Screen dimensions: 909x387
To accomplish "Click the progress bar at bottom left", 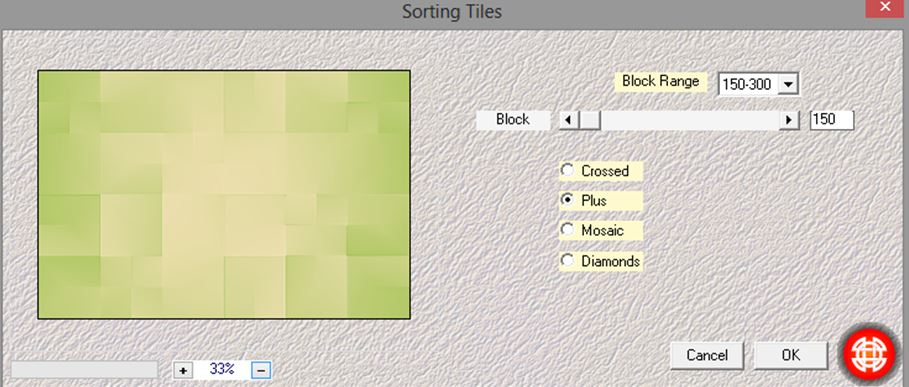I will click(85, 370).
